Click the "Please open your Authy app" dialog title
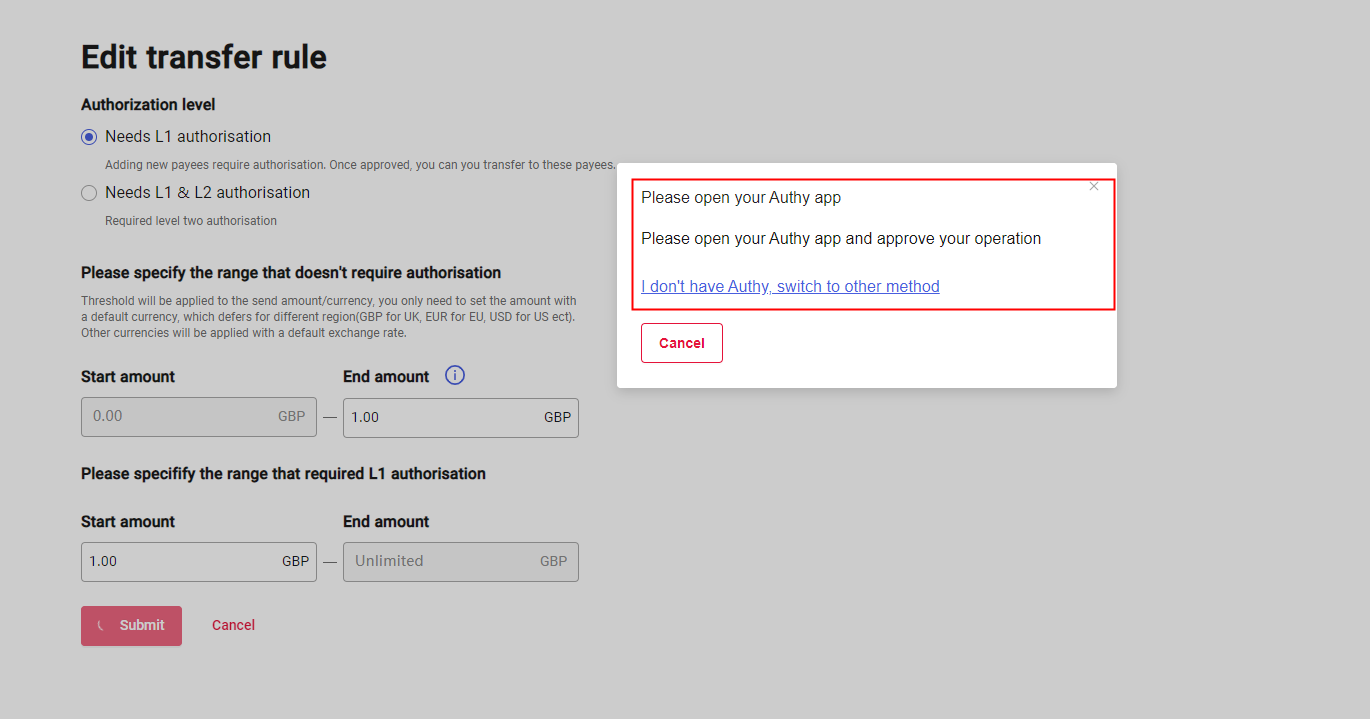1370x719 pixels. tap(741, 198)
